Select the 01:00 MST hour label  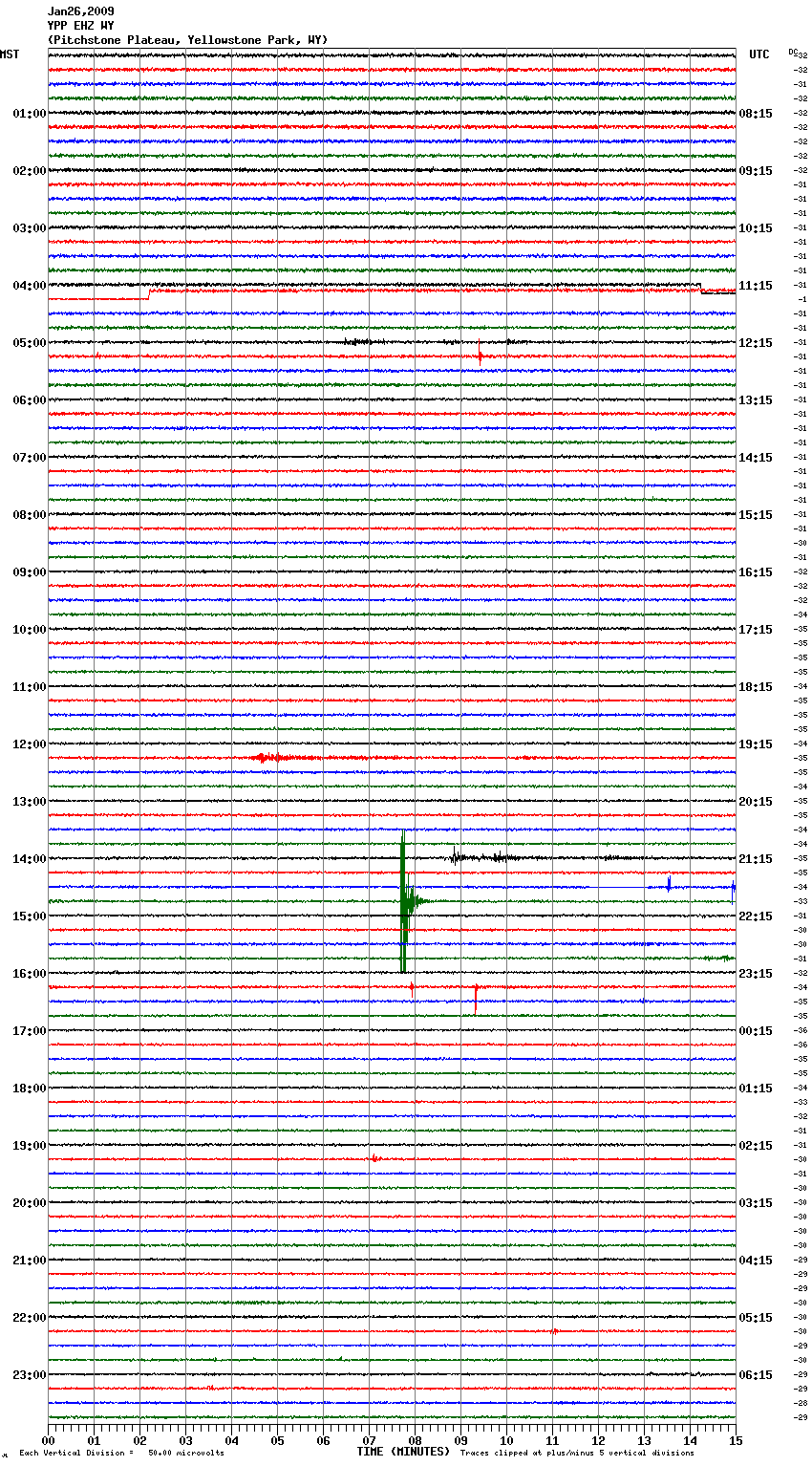click(x=29, y=114)
